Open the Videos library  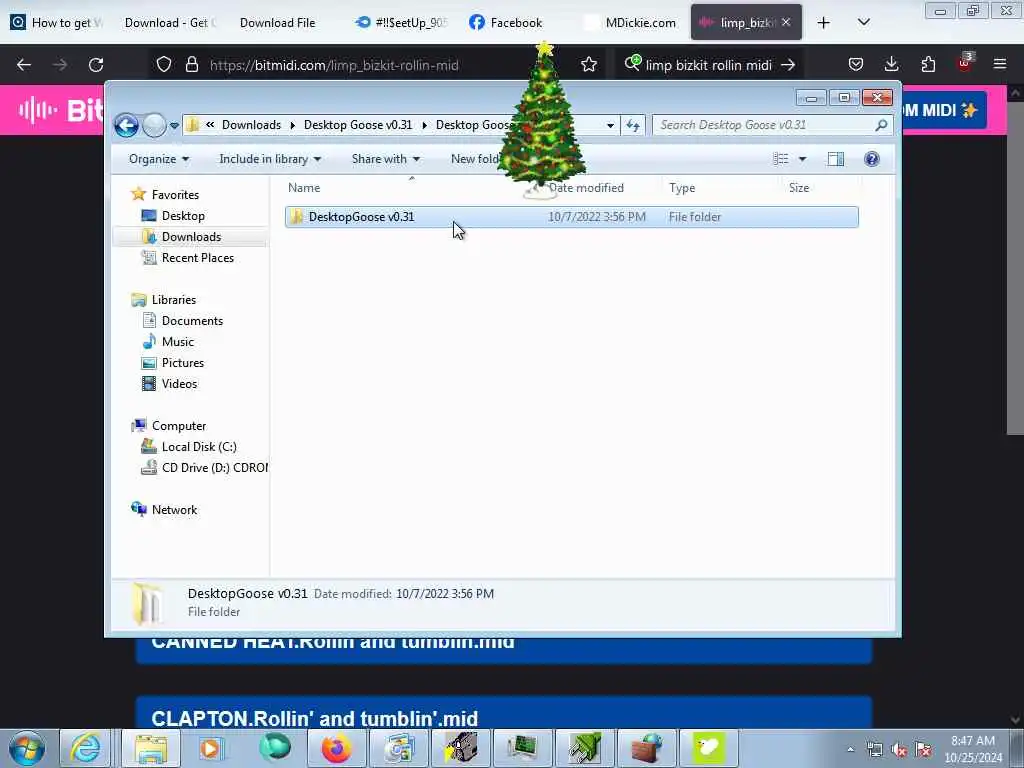[x=179, y=383]
